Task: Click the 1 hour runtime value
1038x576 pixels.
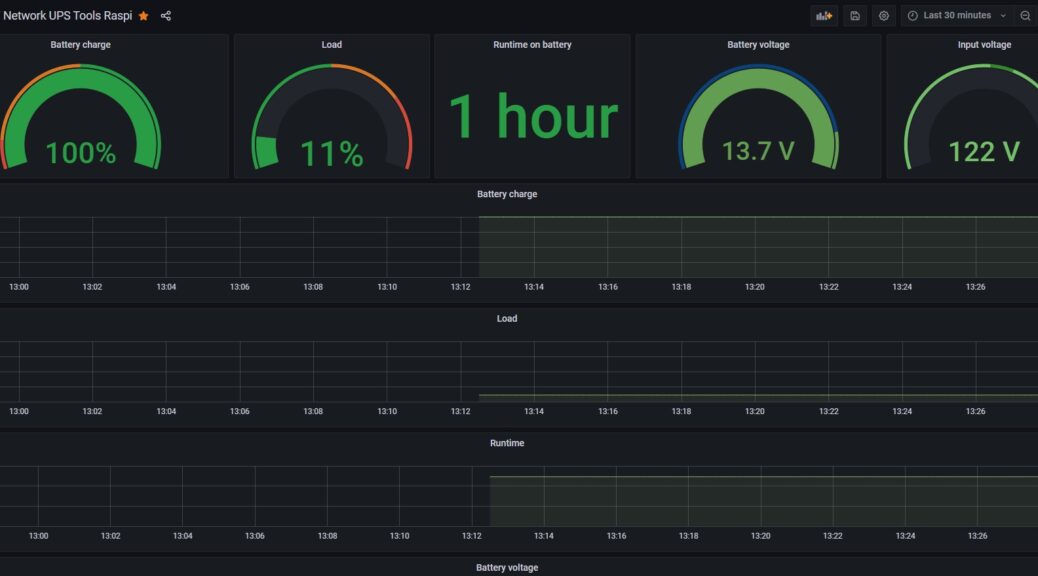Action: 533,117
